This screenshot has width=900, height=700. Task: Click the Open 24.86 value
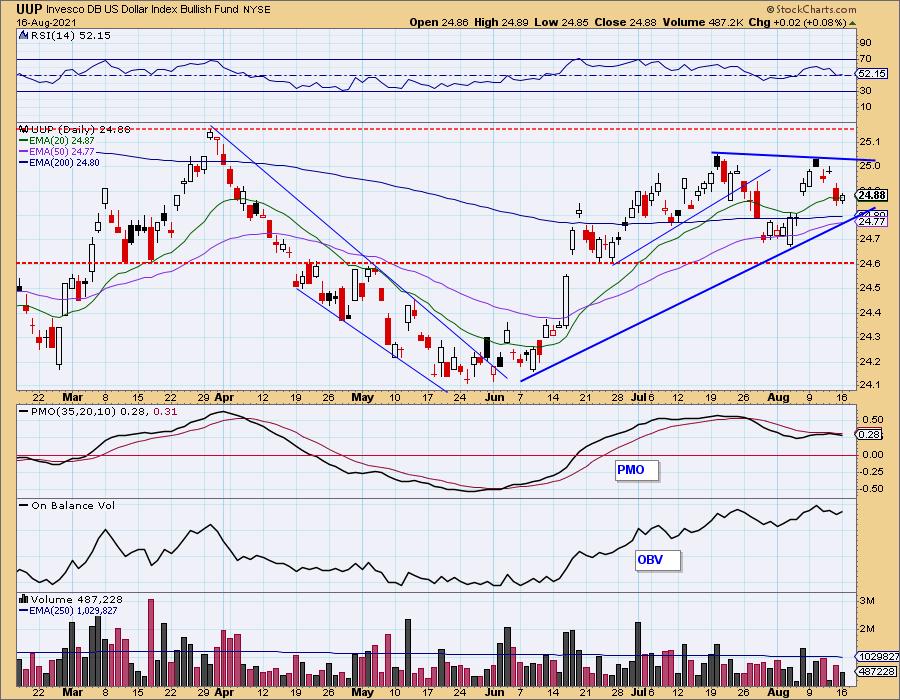point(439,22)
